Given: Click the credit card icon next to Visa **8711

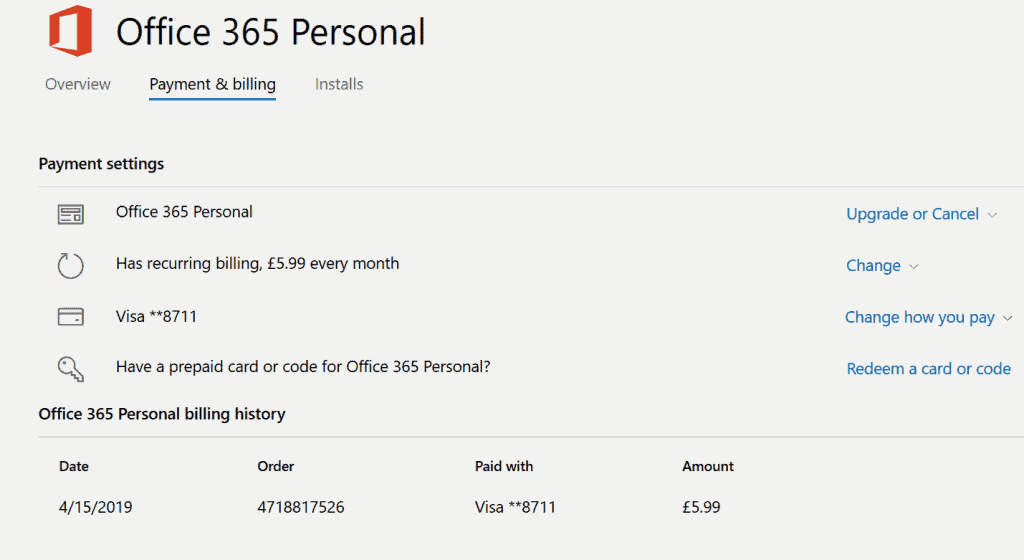Looking at the screenshot, I should click(x=71, y=317).
